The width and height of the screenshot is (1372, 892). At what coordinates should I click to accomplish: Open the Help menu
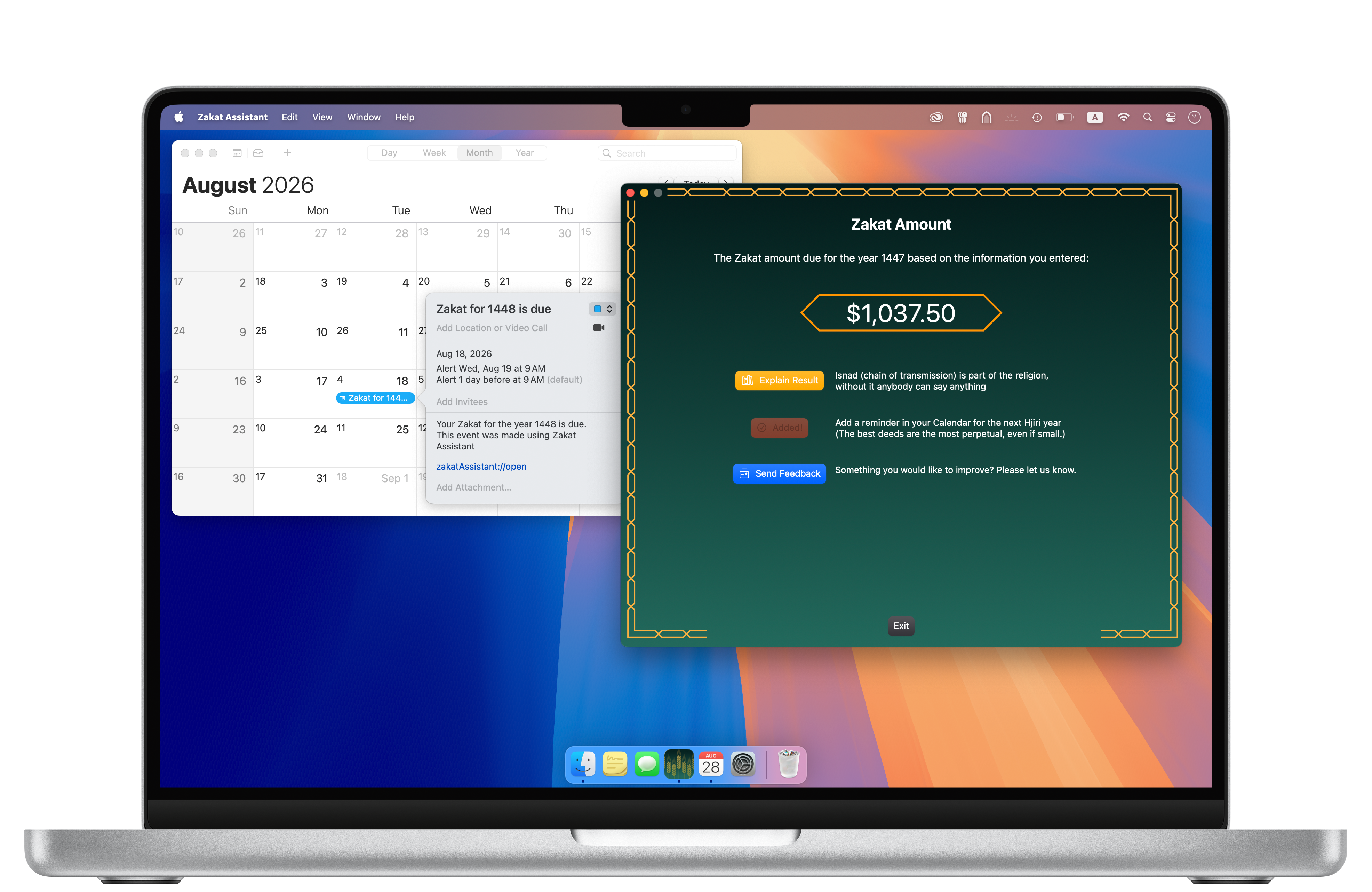point(404,117)
